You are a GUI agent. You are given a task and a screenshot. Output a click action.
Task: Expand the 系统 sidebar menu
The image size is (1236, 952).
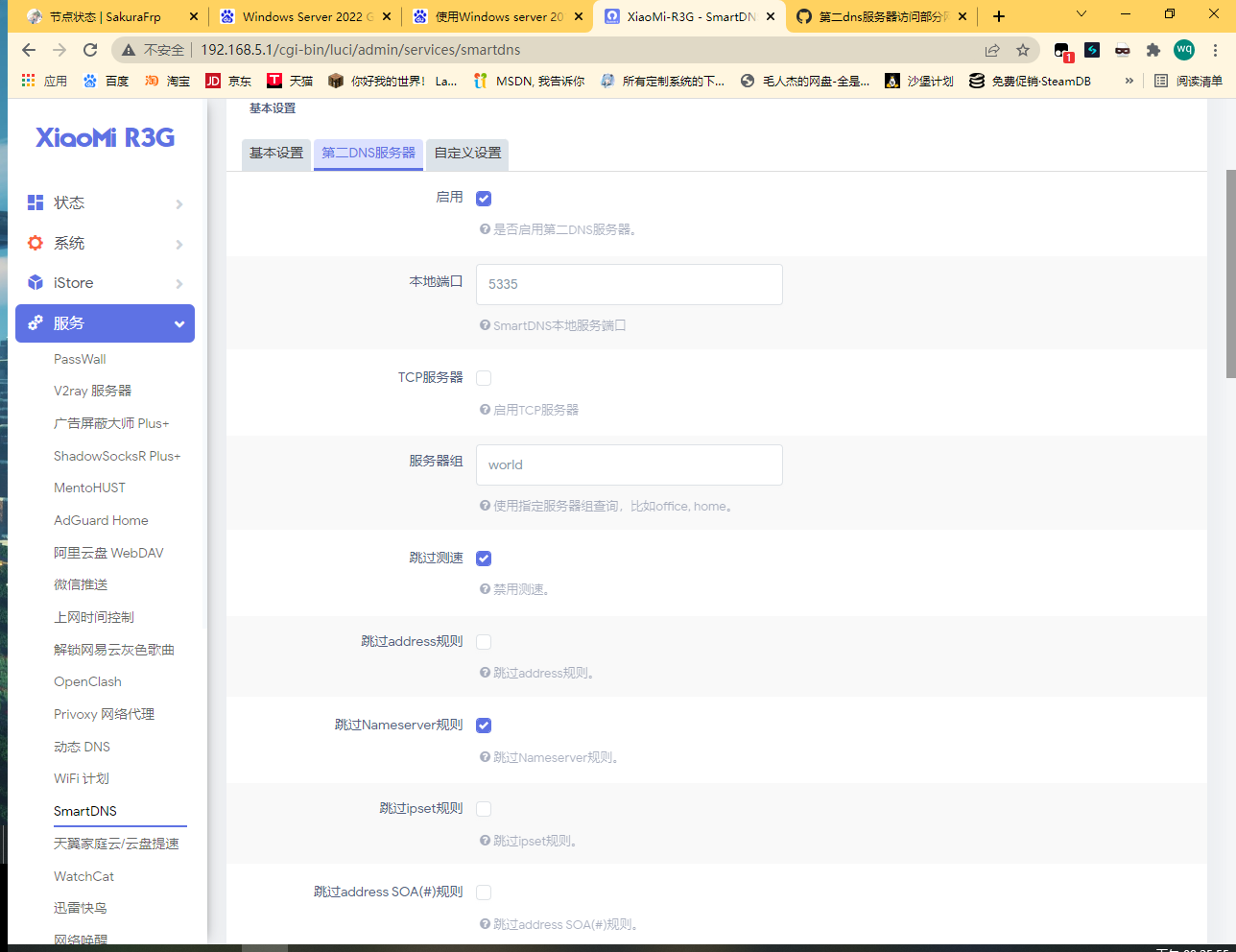pyautogui.click(x=106, y=243)
